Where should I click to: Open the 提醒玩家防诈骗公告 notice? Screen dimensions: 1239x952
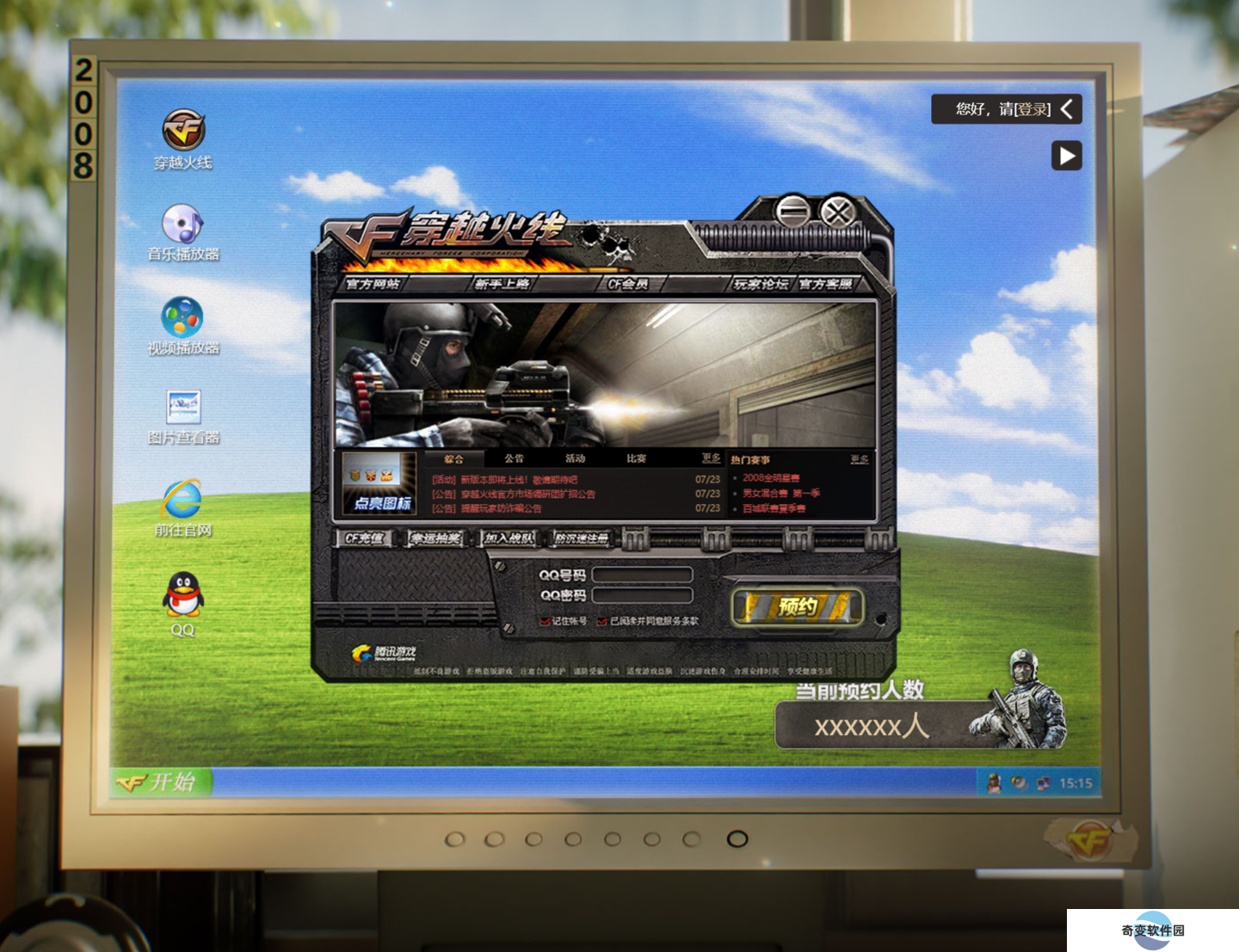(487, 508)
